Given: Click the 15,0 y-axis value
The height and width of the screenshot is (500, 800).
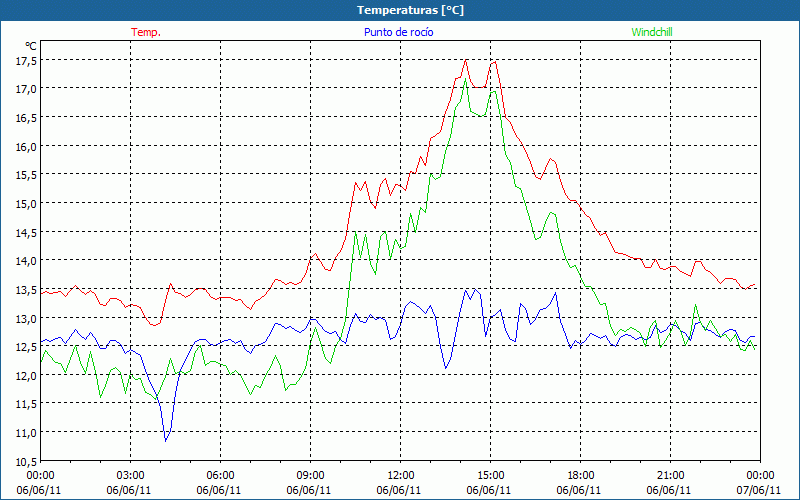Looking at the screenshot, I should point(26,204).
